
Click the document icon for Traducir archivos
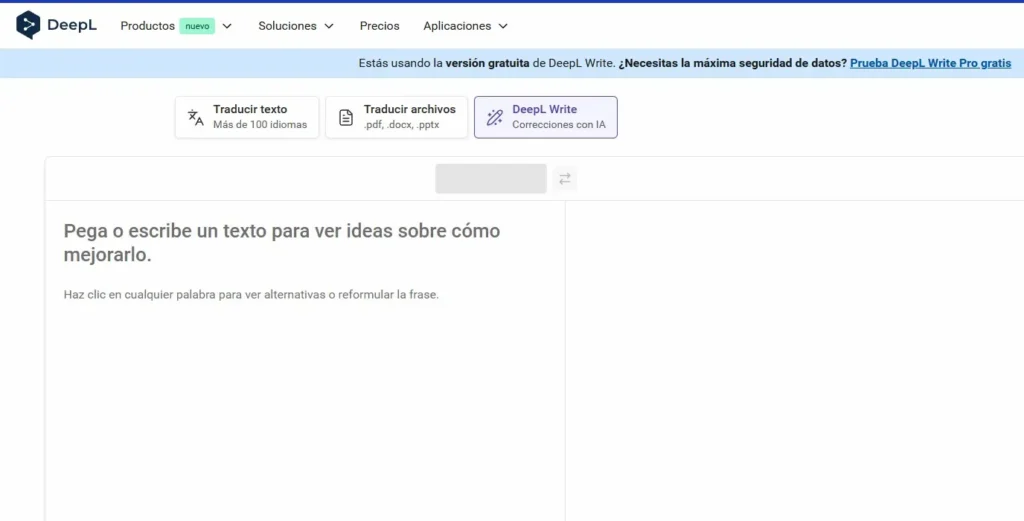[346, 118]
